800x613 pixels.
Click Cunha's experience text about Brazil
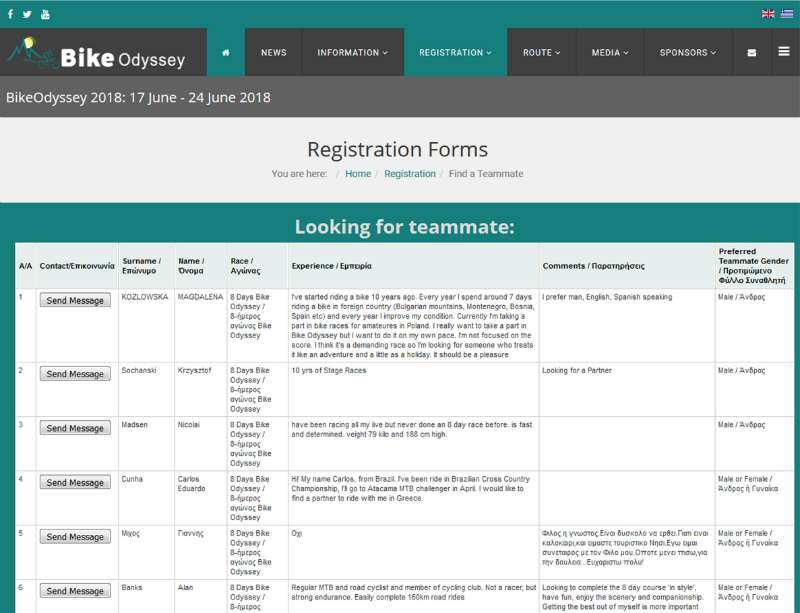[x=411, y=488]
